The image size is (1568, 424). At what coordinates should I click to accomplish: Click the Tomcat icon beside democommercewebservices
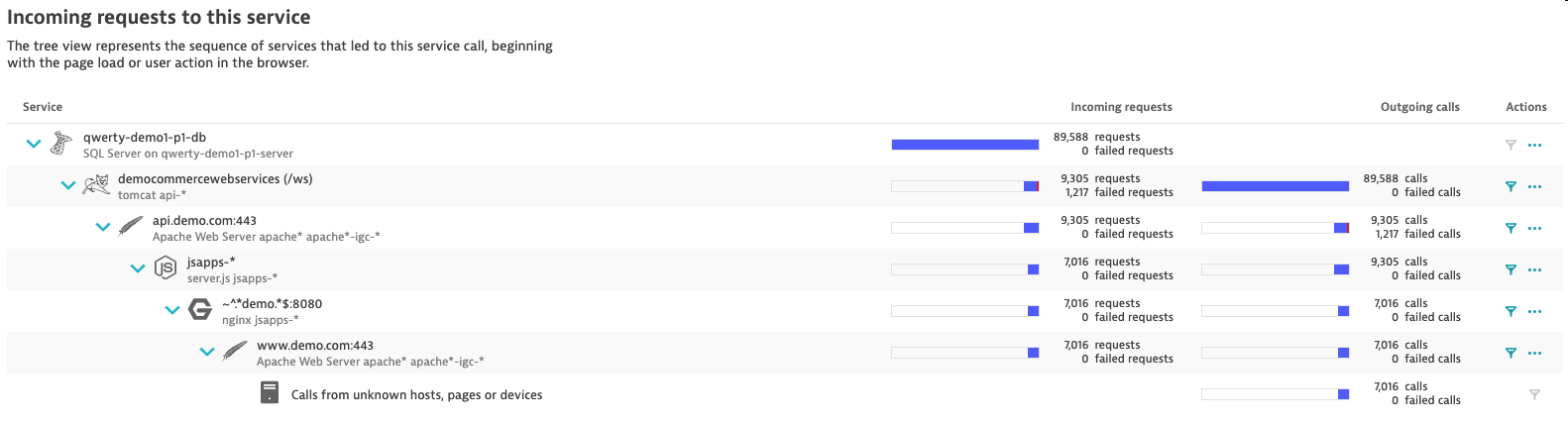[x=96, y=186]
